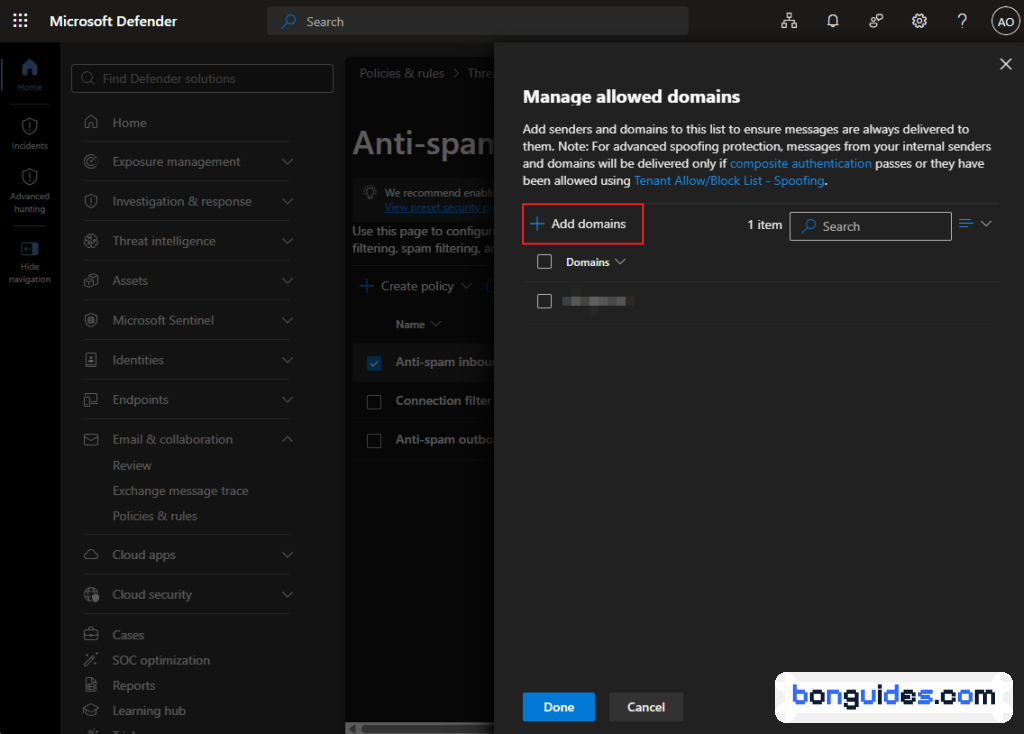Open Learning hub menu item
The width and height of the screenshot is (1024, 734).
[x=149, y=710]
